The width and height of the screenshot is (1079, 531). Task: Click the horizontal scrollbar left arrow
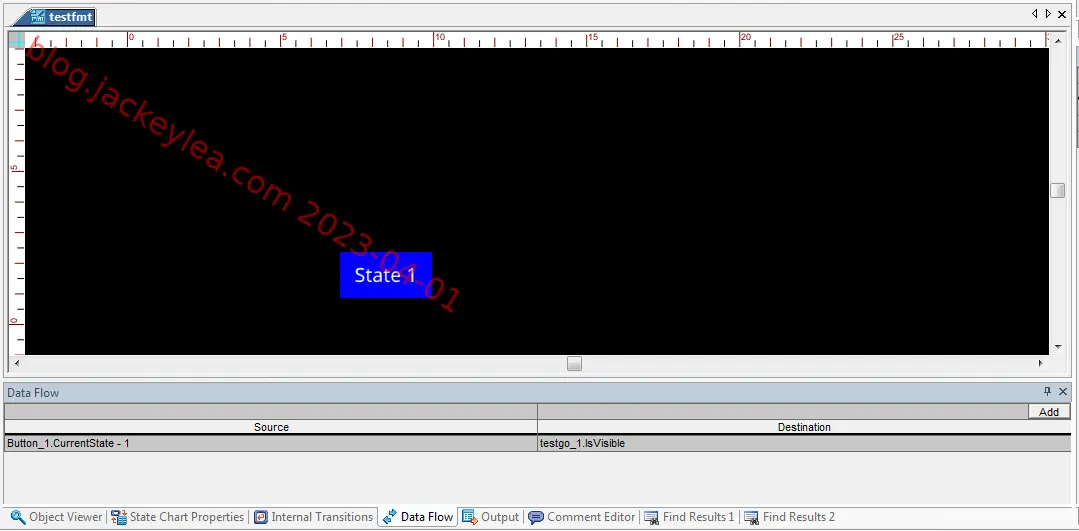pos(17,364)
